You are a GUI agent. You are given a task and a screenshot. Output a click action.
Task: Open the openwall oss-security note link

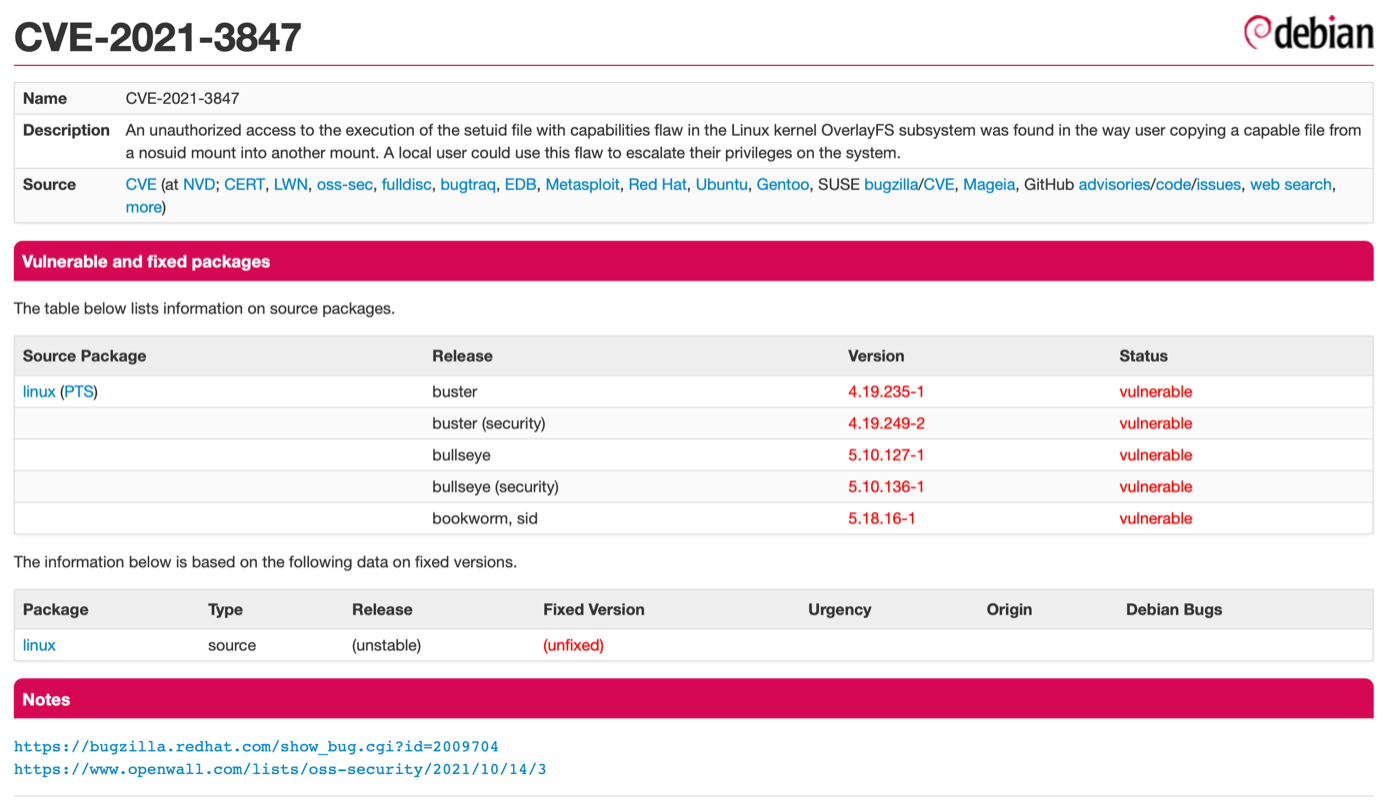click(280, 769)
